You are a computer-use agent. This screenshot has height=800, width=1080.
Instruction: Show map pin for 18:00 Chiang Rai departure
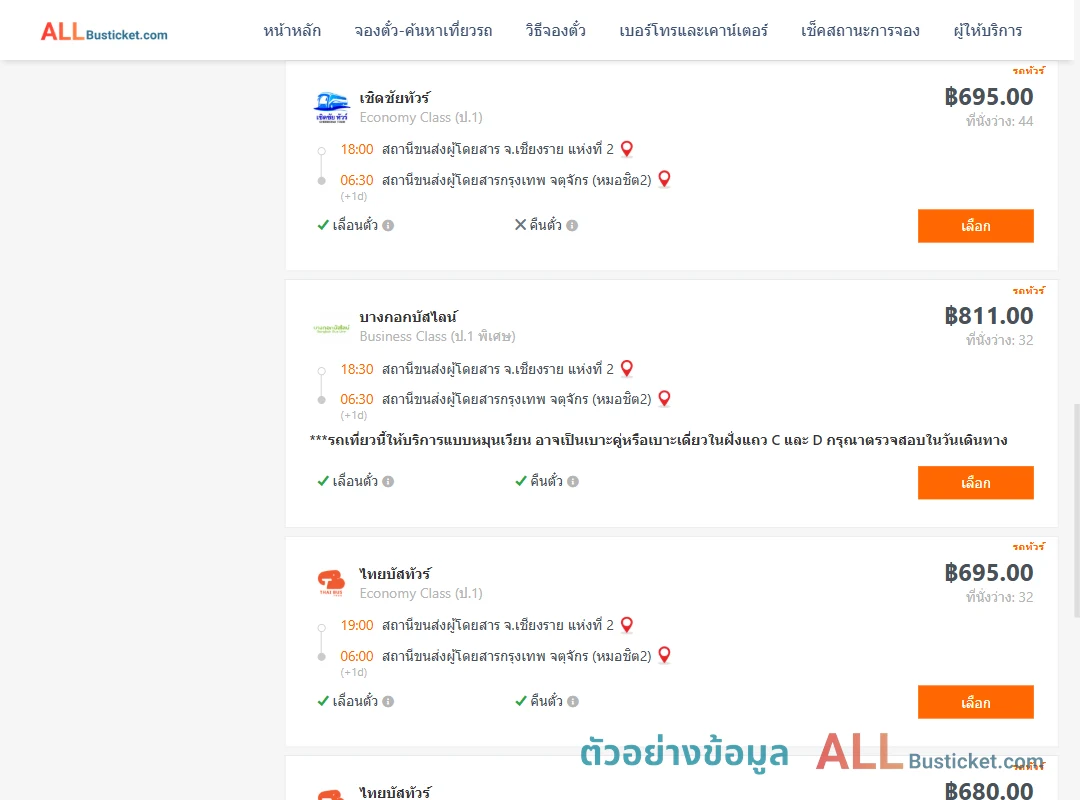627,149
